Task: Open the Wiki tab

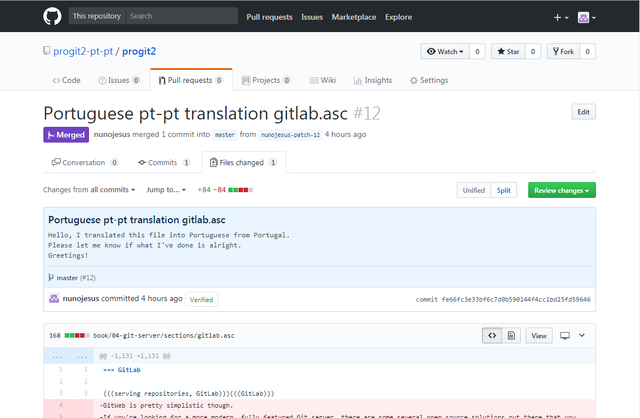Action: click(323, 80)
